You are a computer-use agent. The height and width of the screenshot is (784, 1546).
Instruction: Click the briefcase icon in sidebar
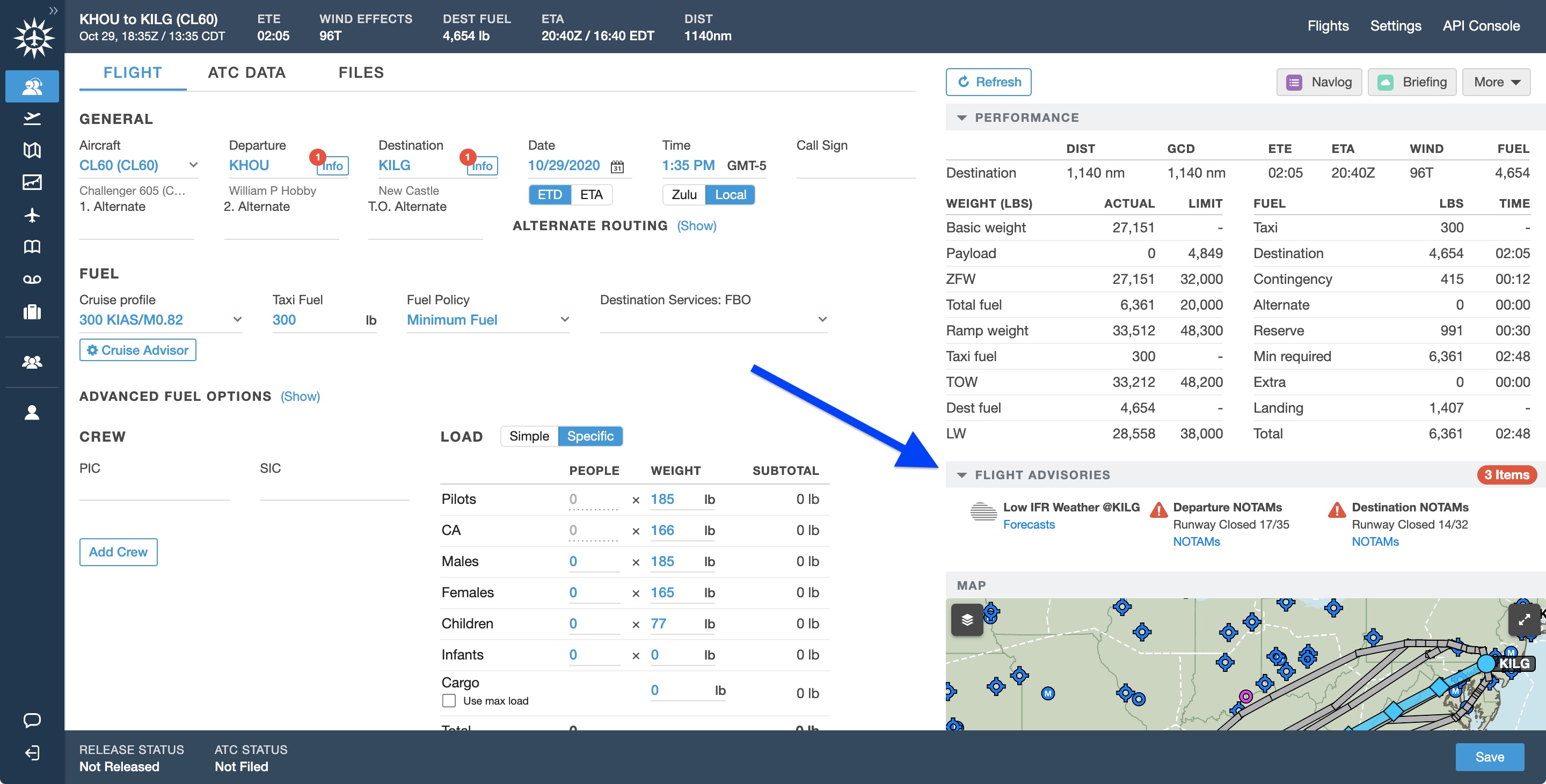click(x=32, y=312)
